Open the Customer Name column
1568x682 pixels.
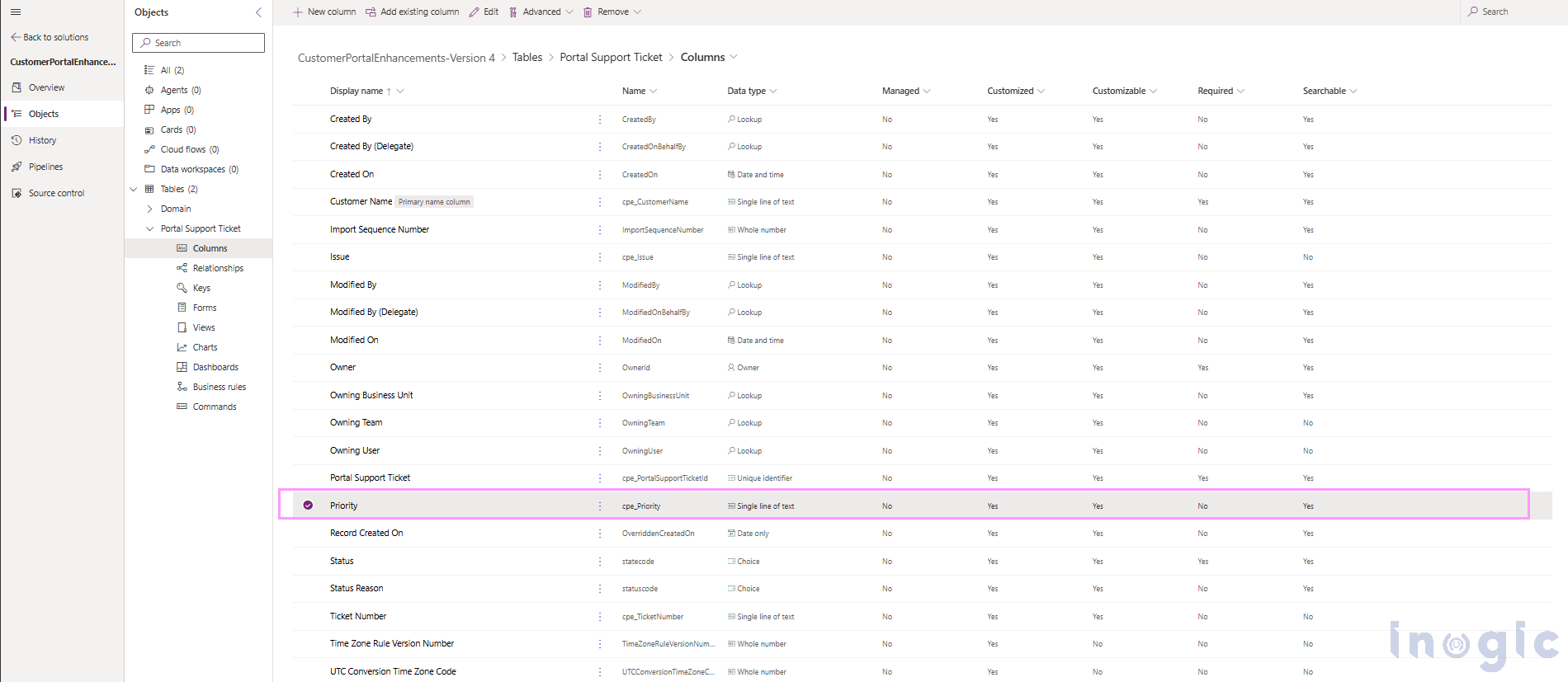coord(361,201)
